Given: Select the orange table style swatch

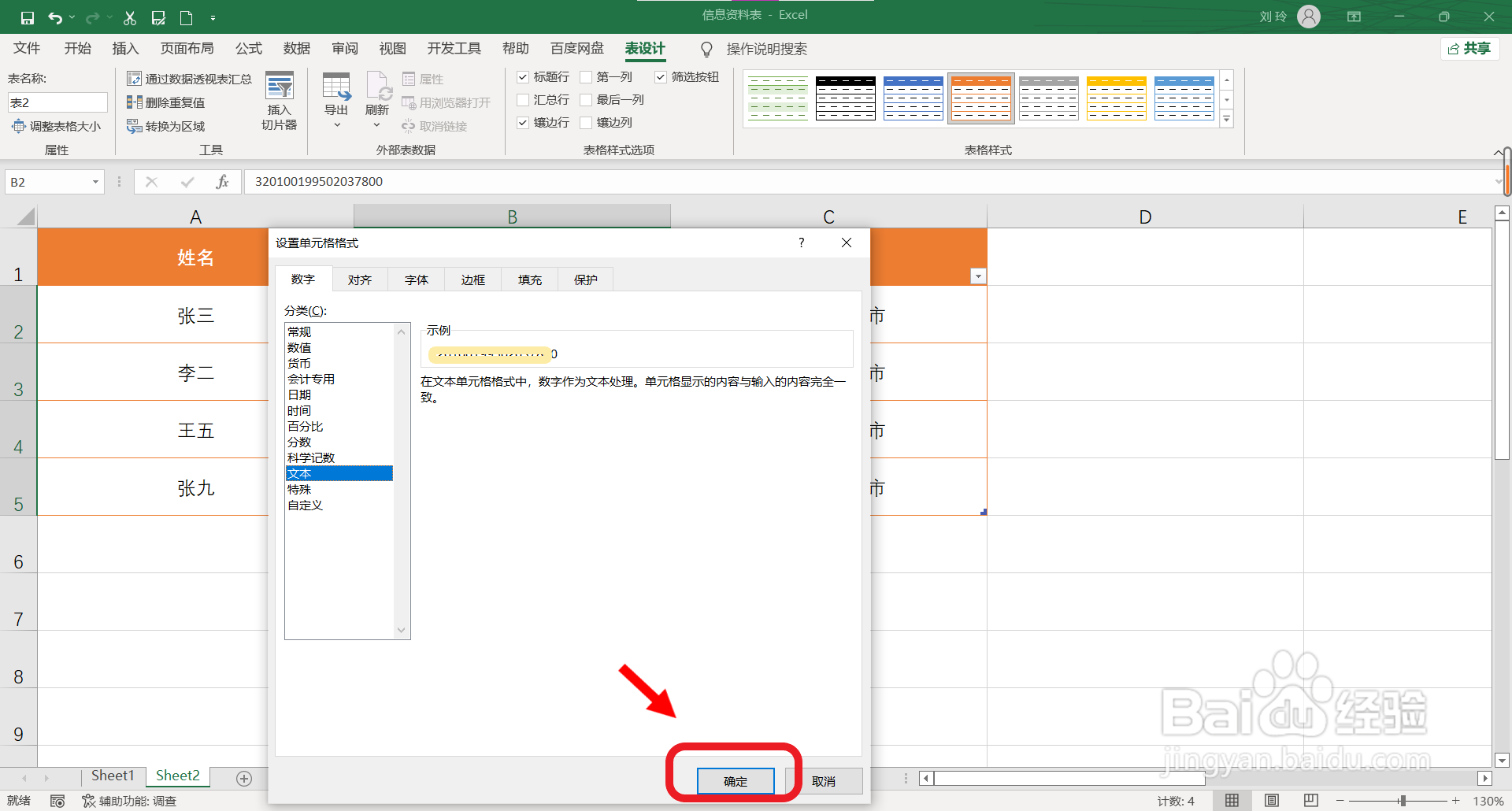Looking at the screenshot, I should [x=981, y=98].
